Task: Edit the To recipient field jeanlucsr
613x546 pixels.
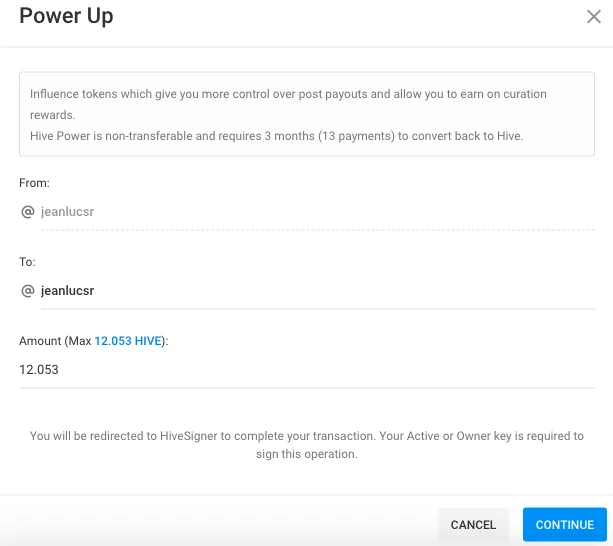Action: tap(317, 291)
